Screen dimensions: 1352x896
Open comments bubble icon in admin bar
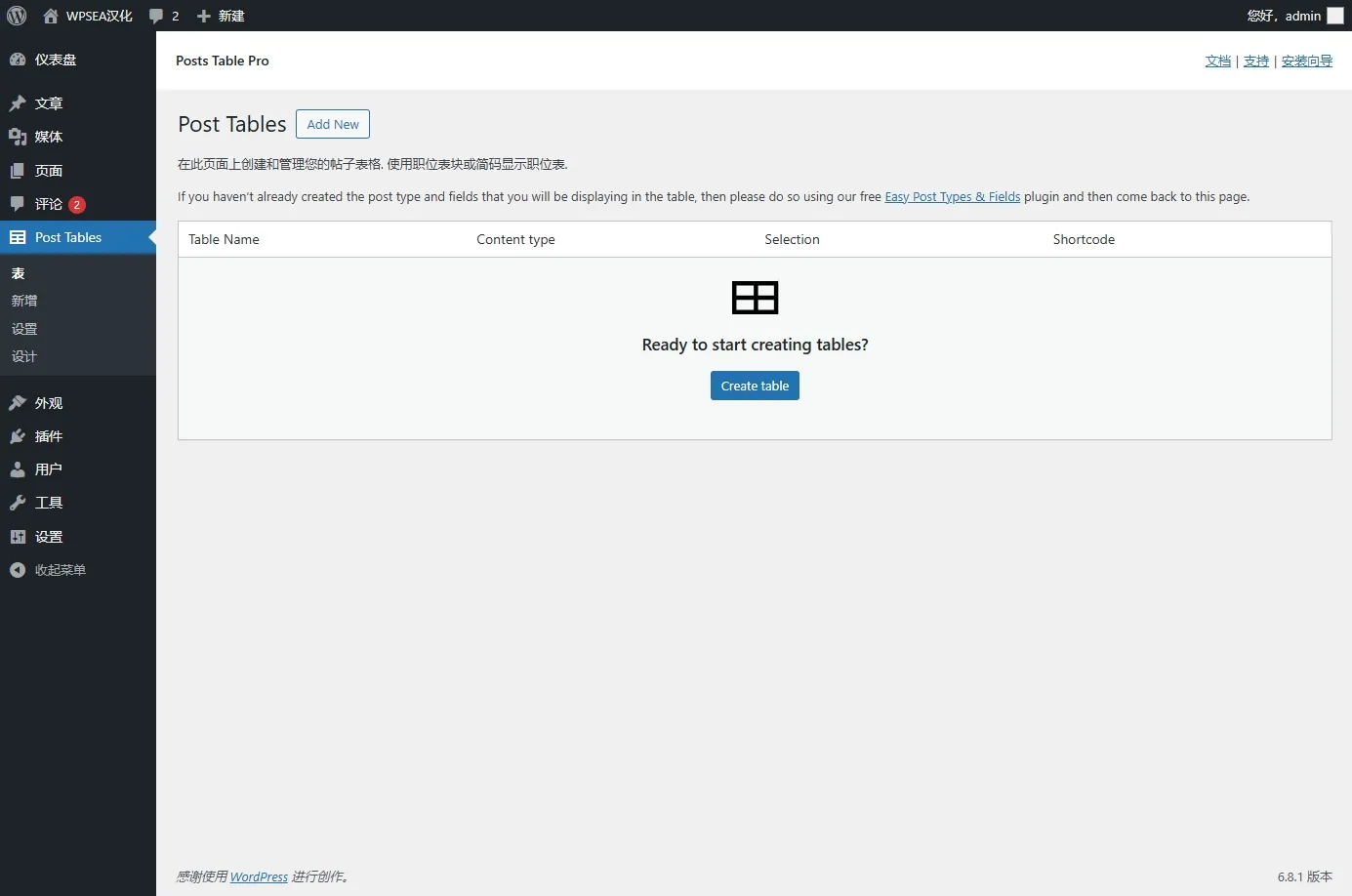coord(156,16)
